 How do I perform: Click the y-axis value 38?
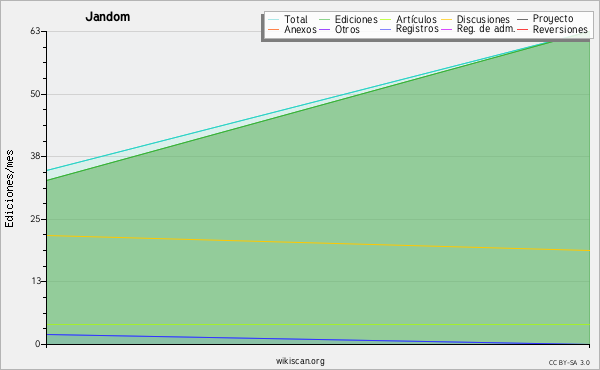(x=35, y=156)
